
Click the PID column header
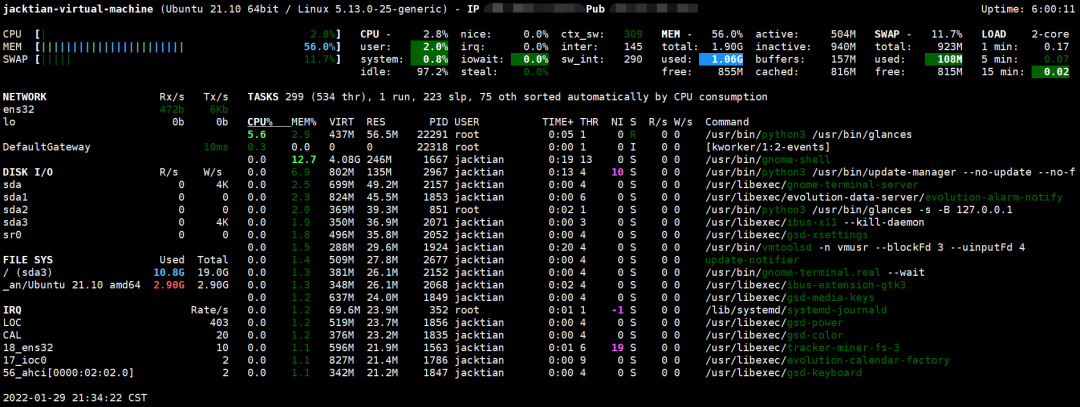point(437,122)
